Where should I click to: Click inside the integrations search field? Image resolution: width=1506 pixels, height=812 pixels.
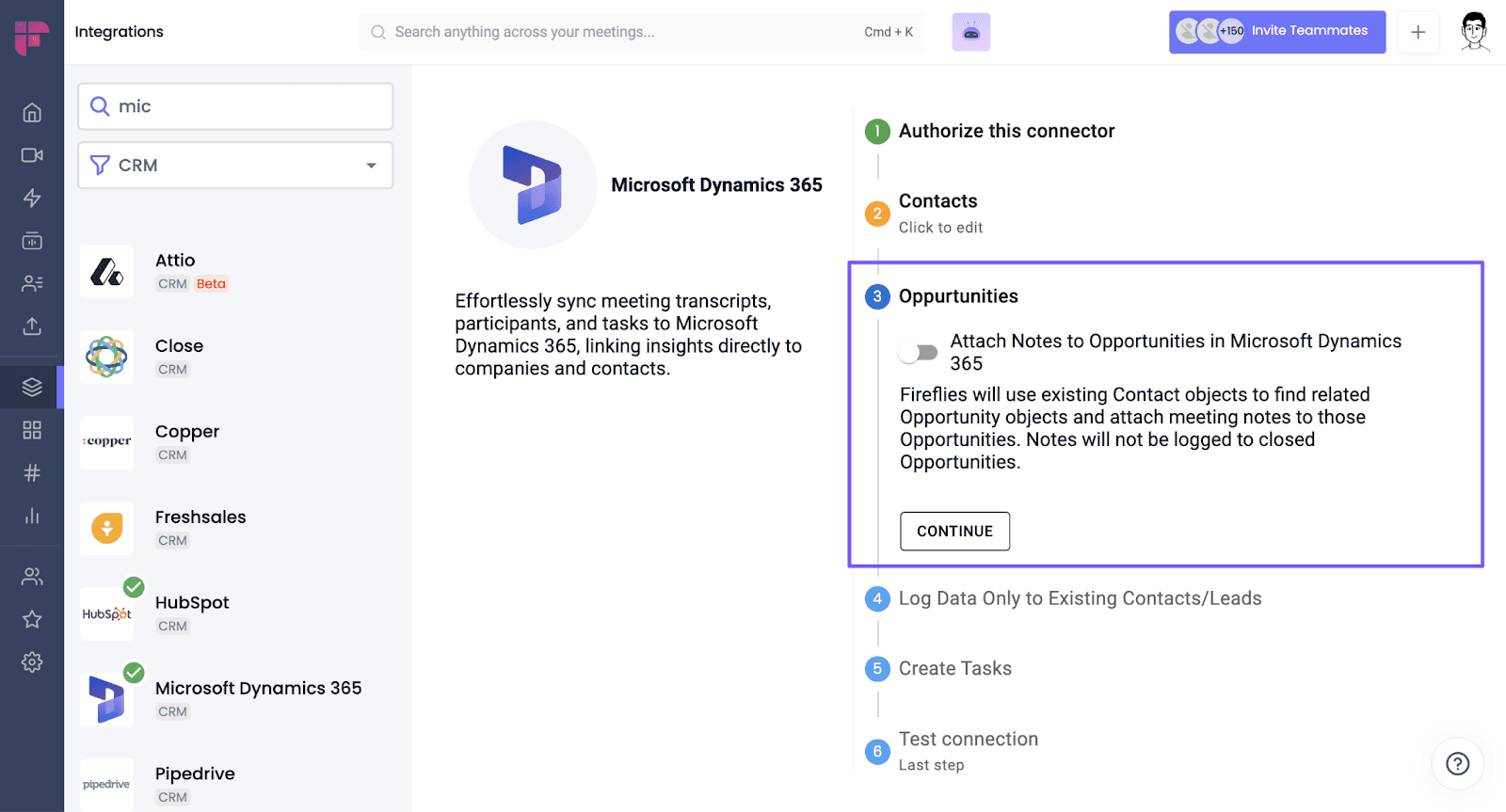coord(235,106)
